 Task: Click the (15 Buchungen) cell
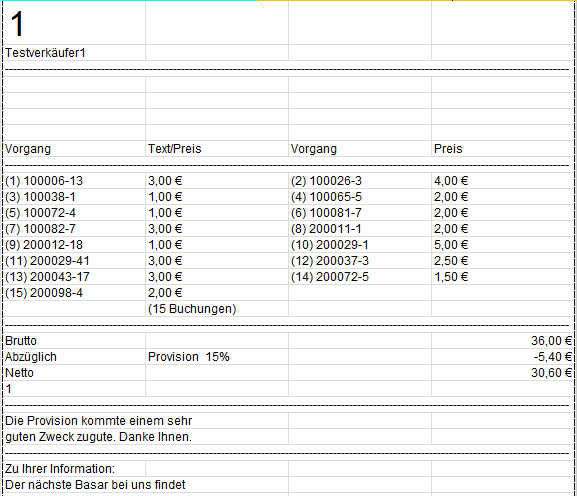217,309
